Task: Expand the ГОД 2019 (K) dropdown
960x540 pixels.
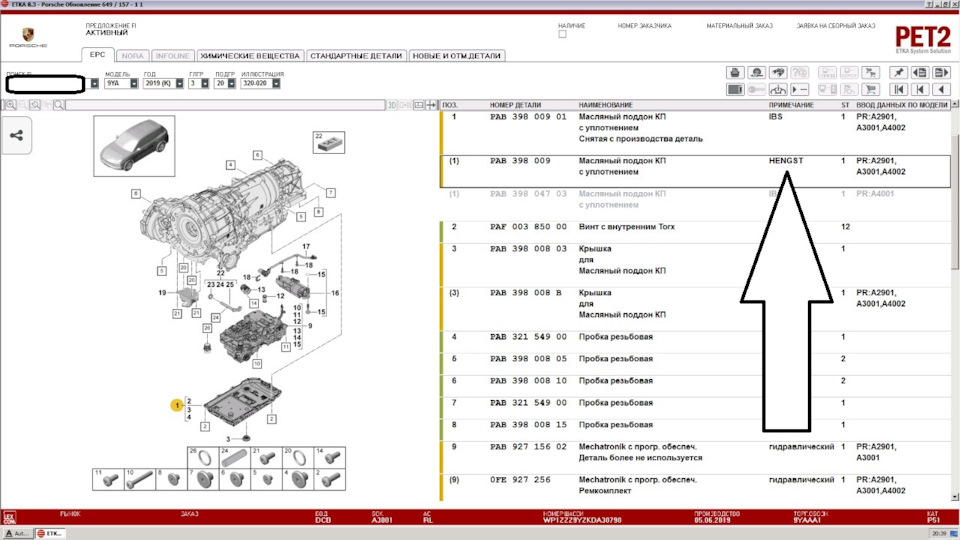Action: (x=179, y=83)
